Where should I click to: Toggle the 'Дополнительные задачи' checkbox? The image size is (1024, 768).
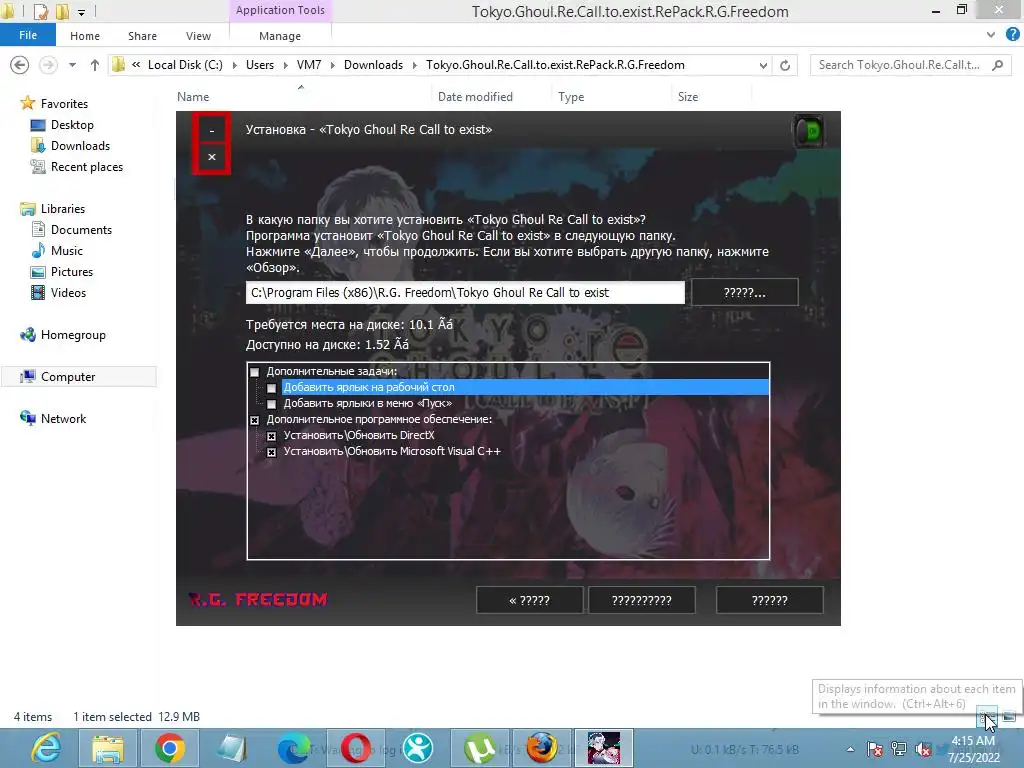255,372
